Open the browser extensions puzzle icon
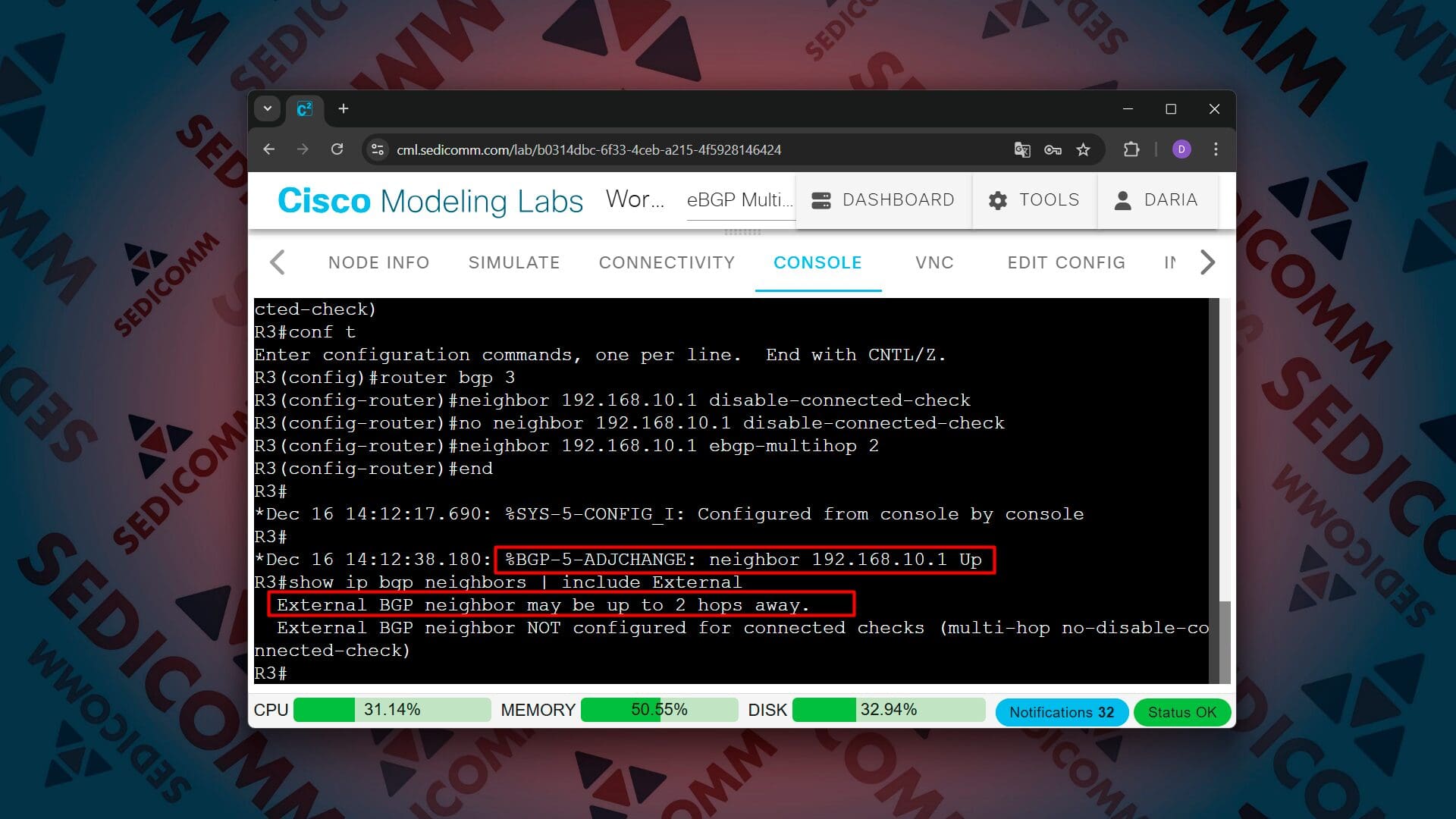Image resolution: width=1456 pixels, height=819 pixels. [x=1131, y=149]
